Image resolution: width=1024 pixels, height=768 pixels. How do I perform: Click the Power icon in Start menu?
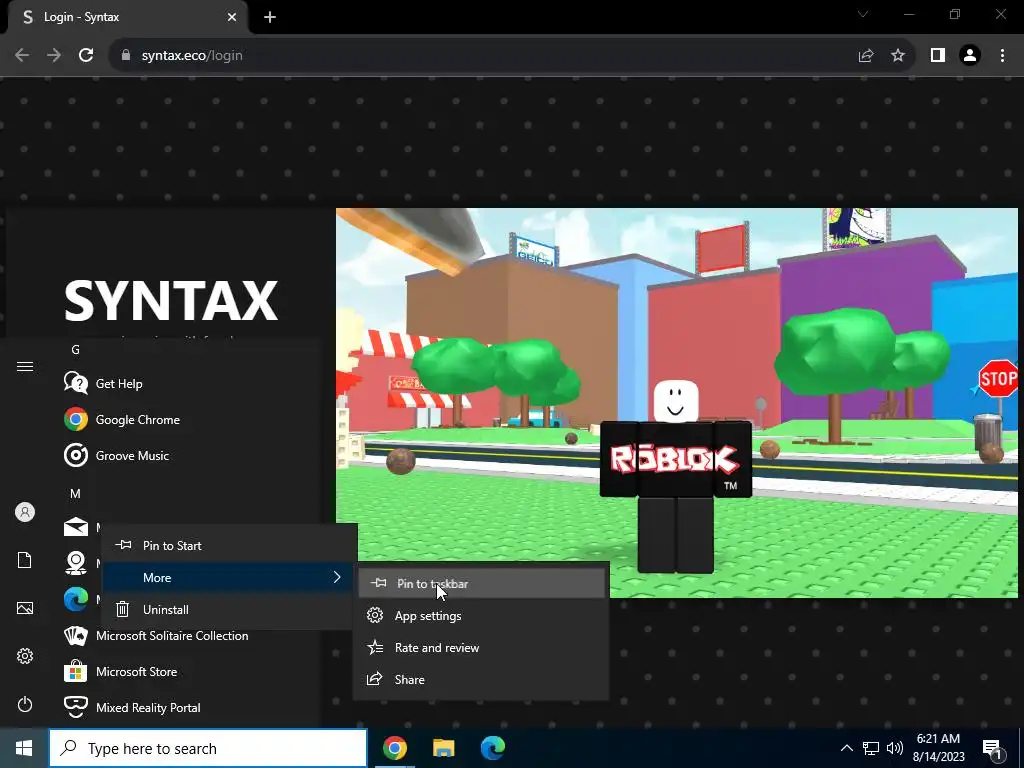pyautogui.click(x=25, y=704)
